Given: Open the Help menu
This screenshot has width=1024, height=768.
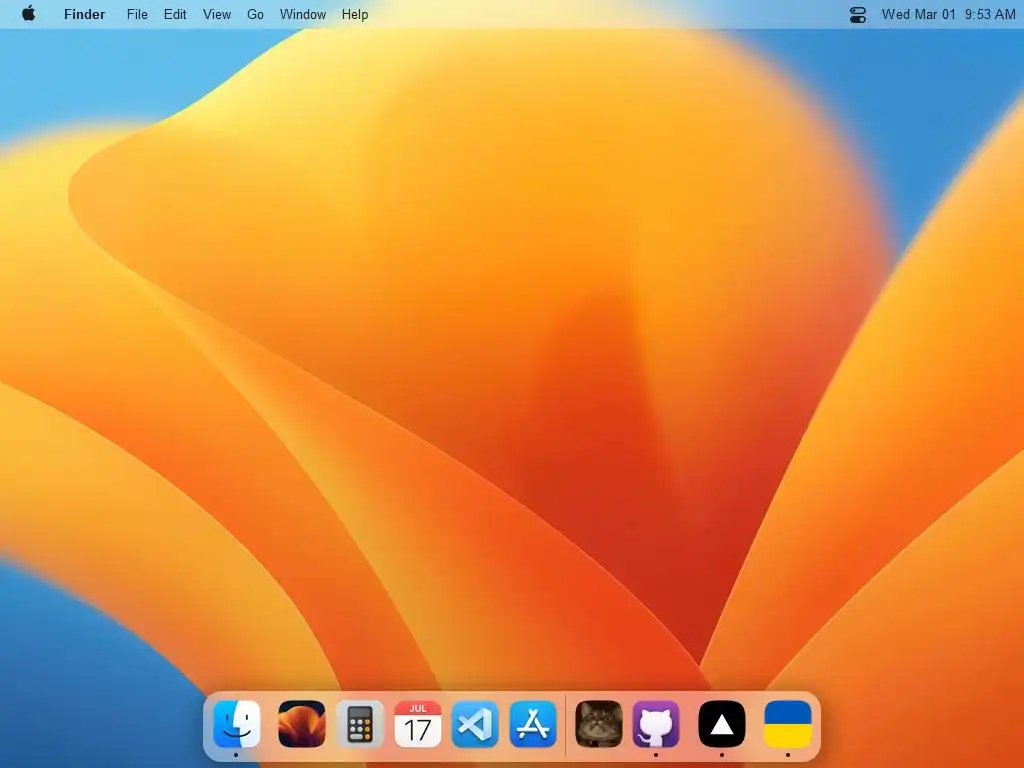Looking at the screenshot, I should coord(355,14).
